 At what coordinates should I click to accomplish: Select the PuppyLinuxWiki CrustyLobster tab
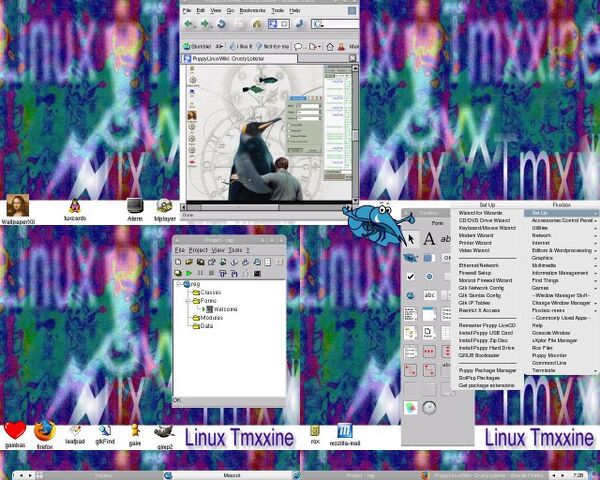pyautogui.click(x=240, y=59)
